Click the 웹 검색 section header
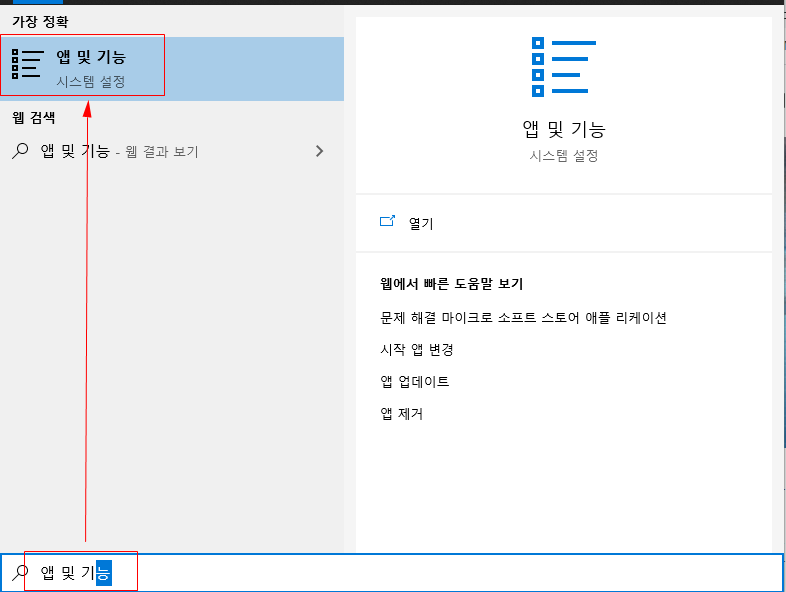Viewport: 786px width, 592px height. point(34,118)
